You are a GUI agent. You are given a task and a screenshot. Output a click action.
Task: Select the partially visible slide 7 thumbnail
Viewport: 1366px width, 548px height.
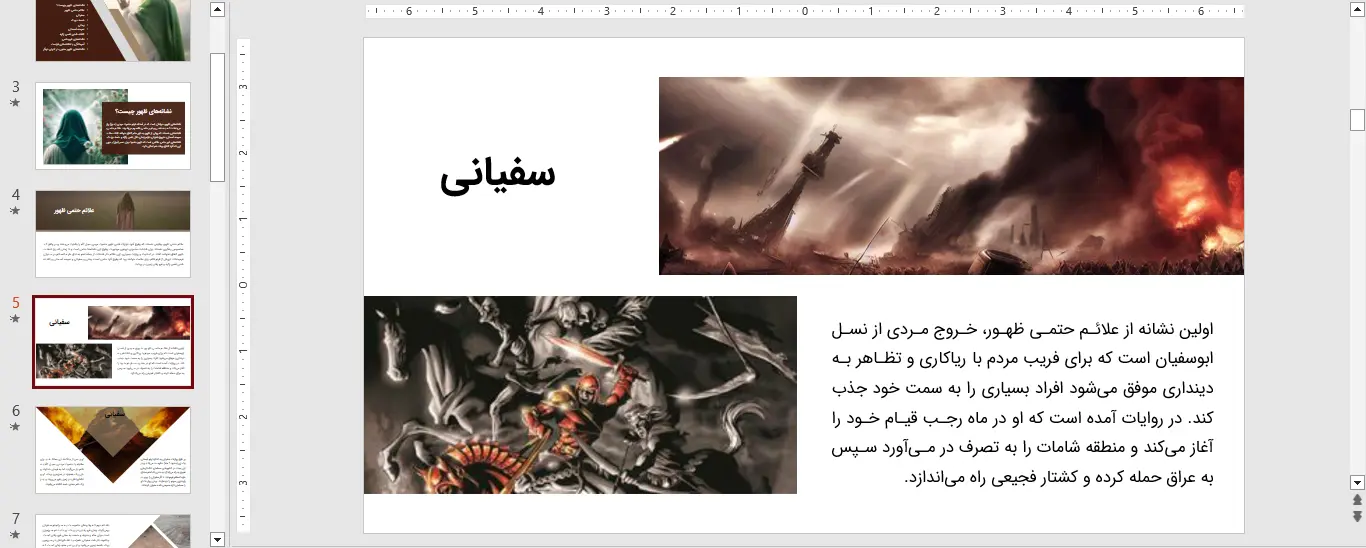pyautogui.click(x=113, y=531)
